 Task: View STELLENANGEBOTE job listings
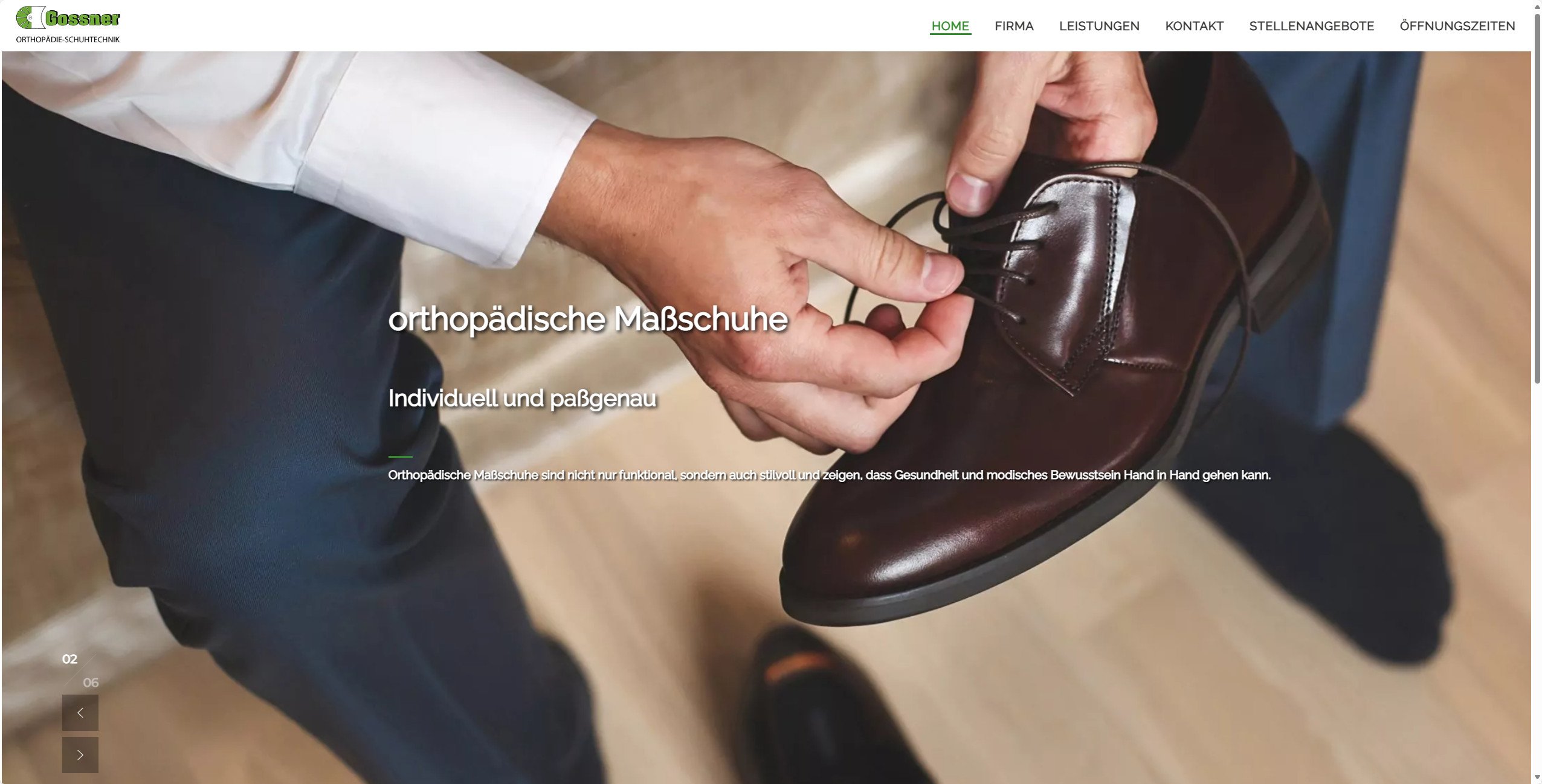pos(1311,26)
